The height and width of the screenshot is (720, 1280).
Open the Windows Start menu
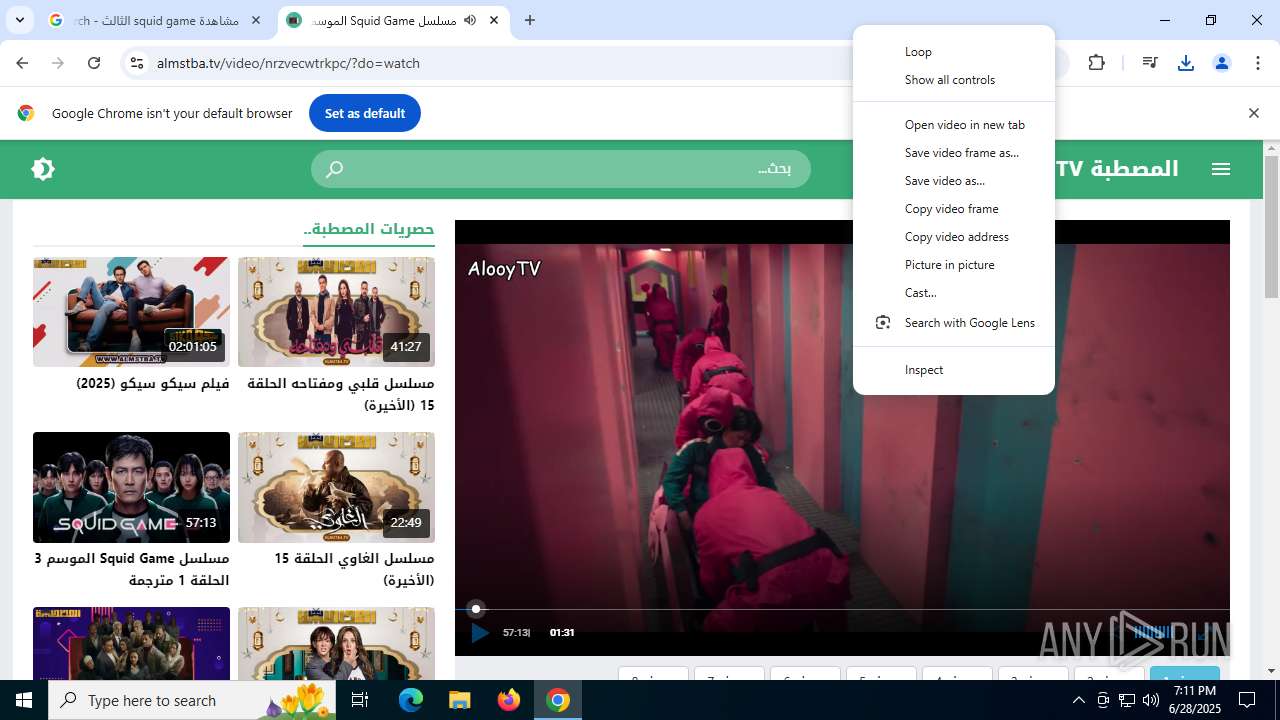click(24, 700)
